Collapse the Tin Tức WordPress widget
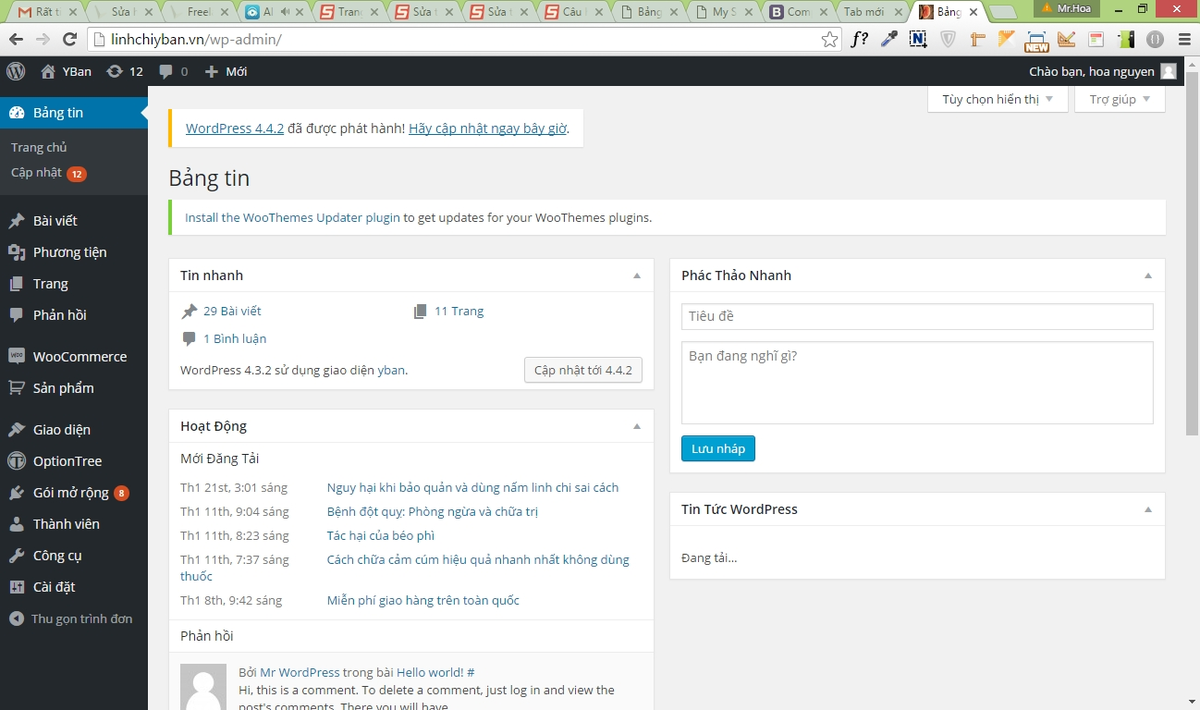1200x710 pixels. (x=1148, y=509)
